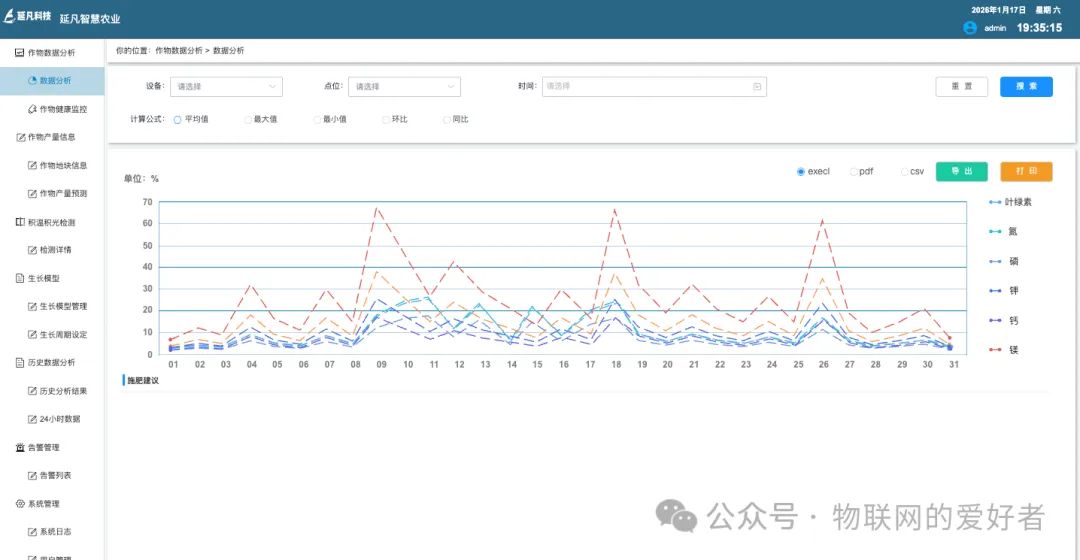
Task: Go to 24小时数据 in sidebar
Action: point(54,419)
